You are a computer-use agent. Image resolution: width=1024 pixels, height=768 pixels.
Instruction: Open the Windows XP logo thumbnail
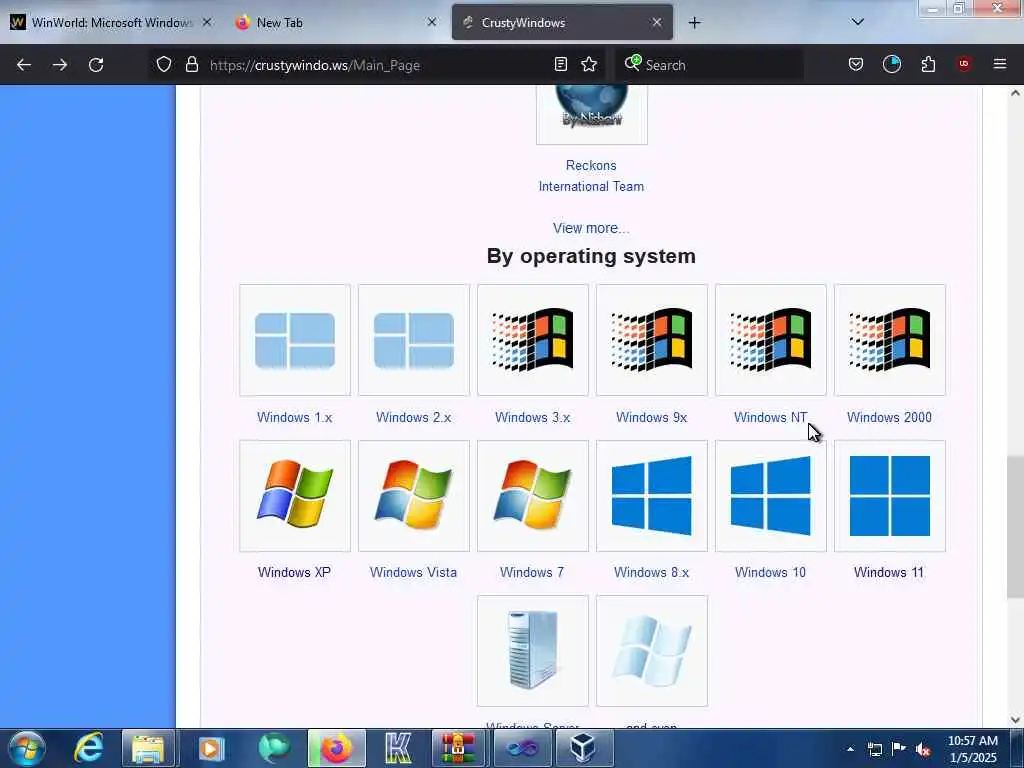pos(295,496)
